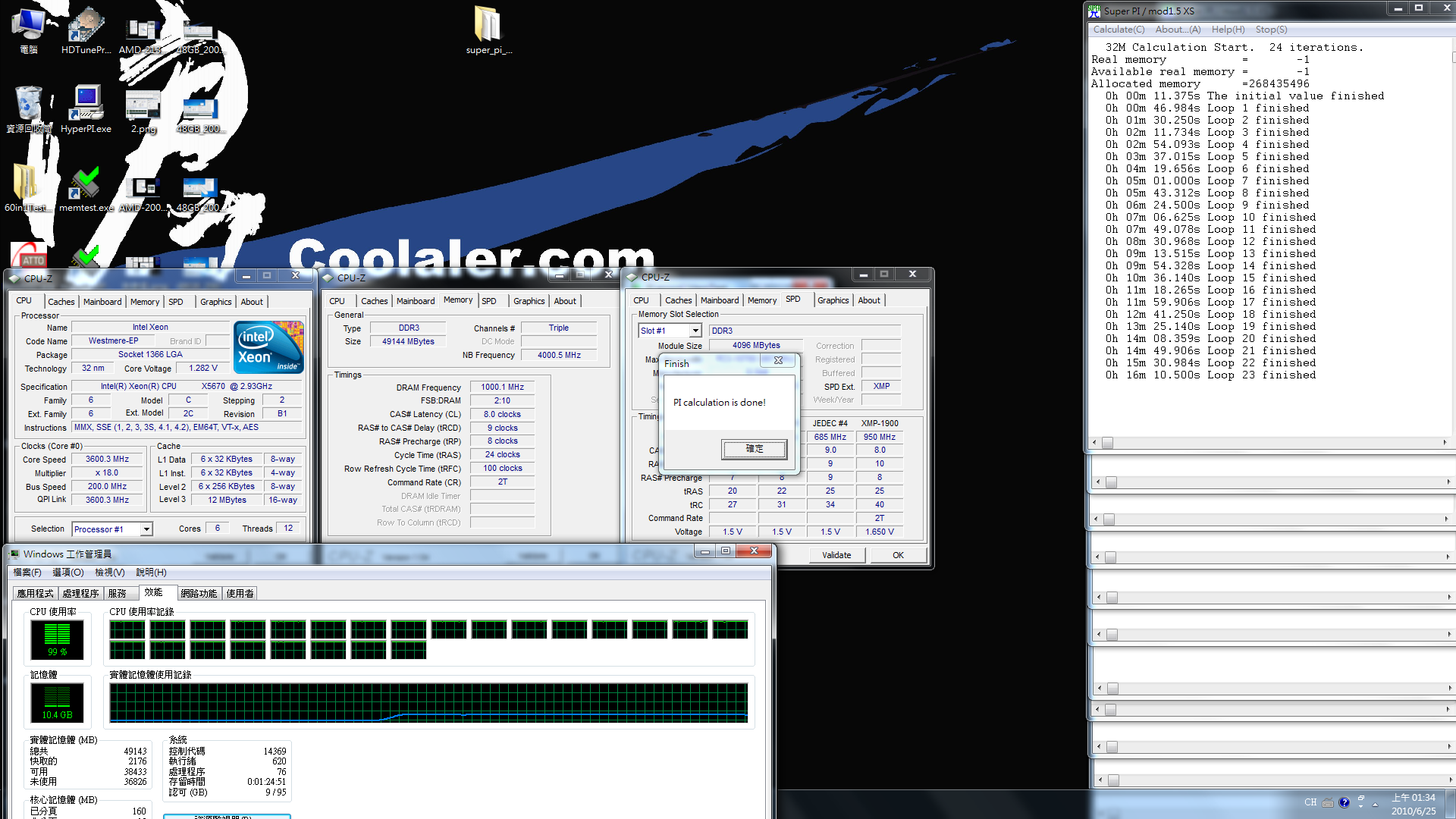Image resolution: width=1456 pixels, height=819 pixels.
Task: Open Graphics tab in the CPU-Z SPD window
Action: pyautogui.click(x=833, y=300)
